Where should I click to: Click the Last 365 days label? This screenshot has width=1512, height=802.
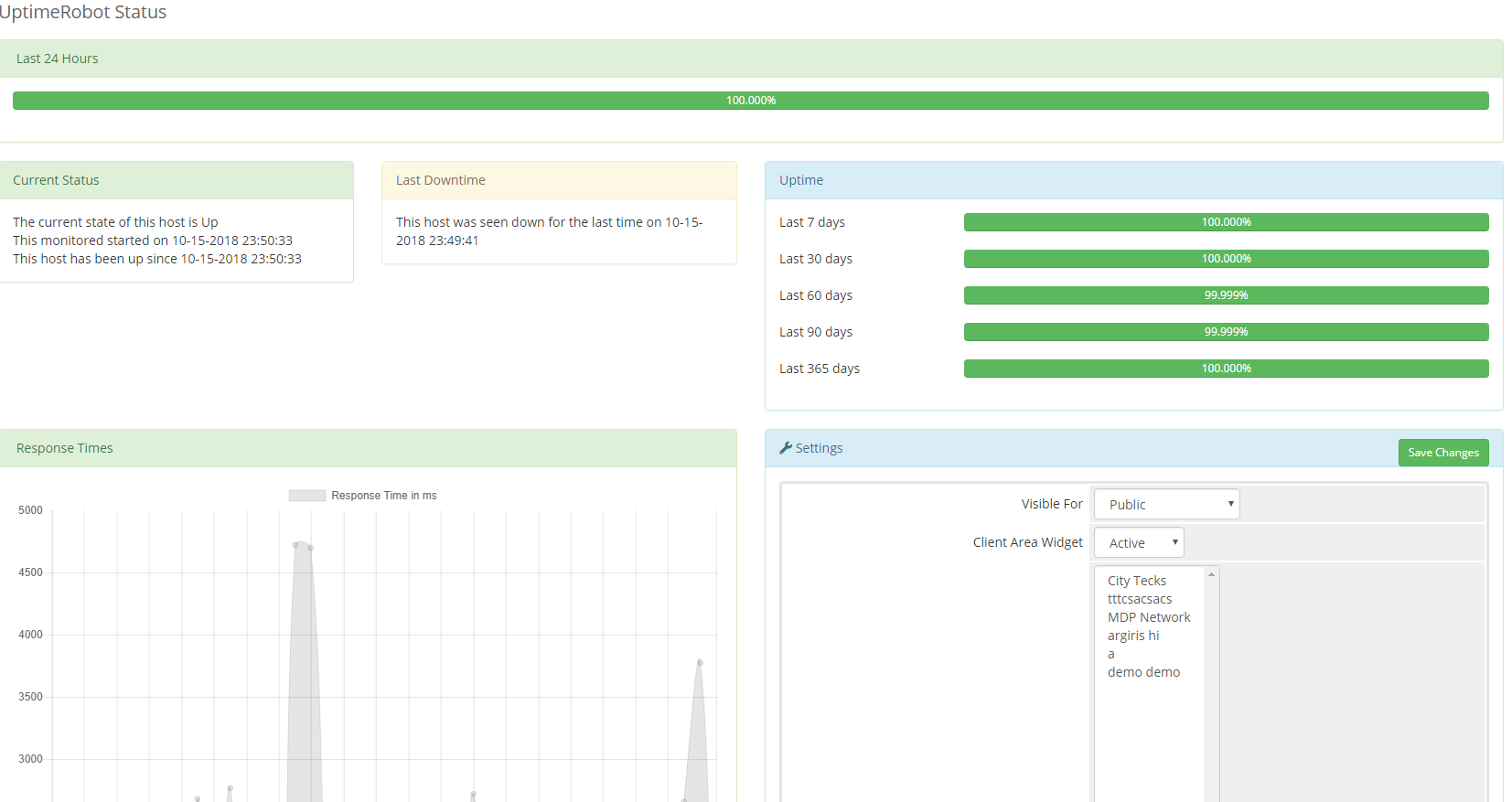pyautogui.click(x=820, y=369)
